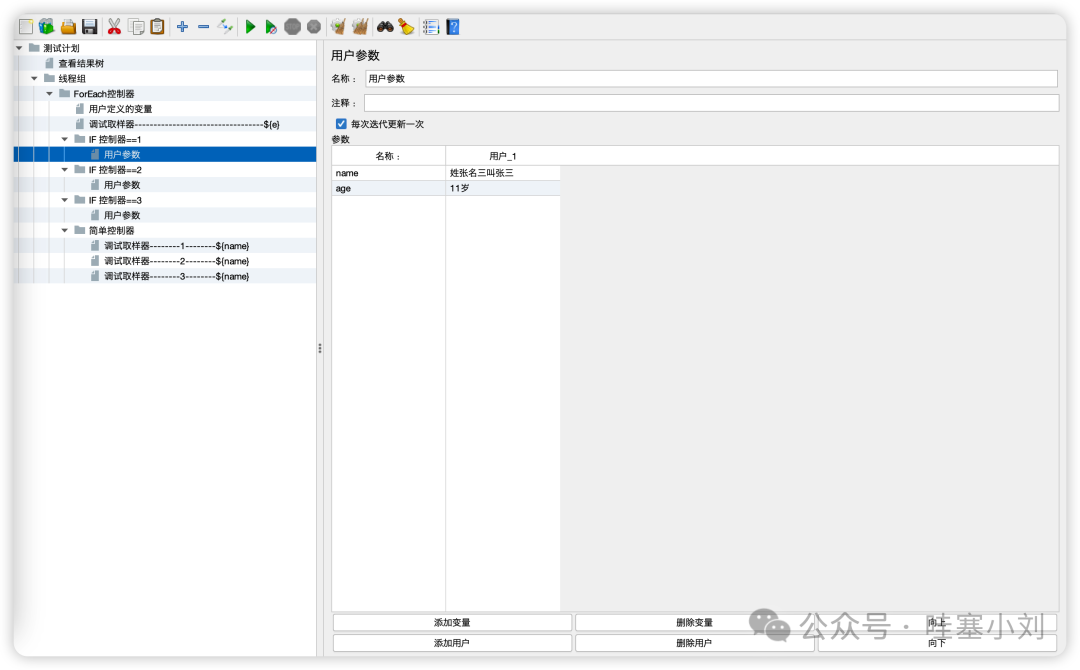This screenshot has width=1080, height=670.
Task: Click the 姓张名三叫张三 value cell
Action: pos(503,173)
